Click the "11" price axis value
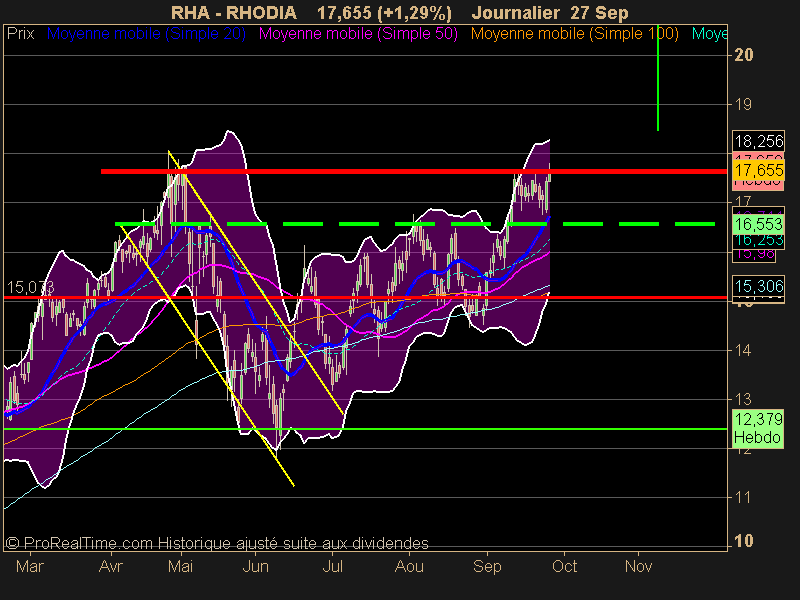 [743, 496]
